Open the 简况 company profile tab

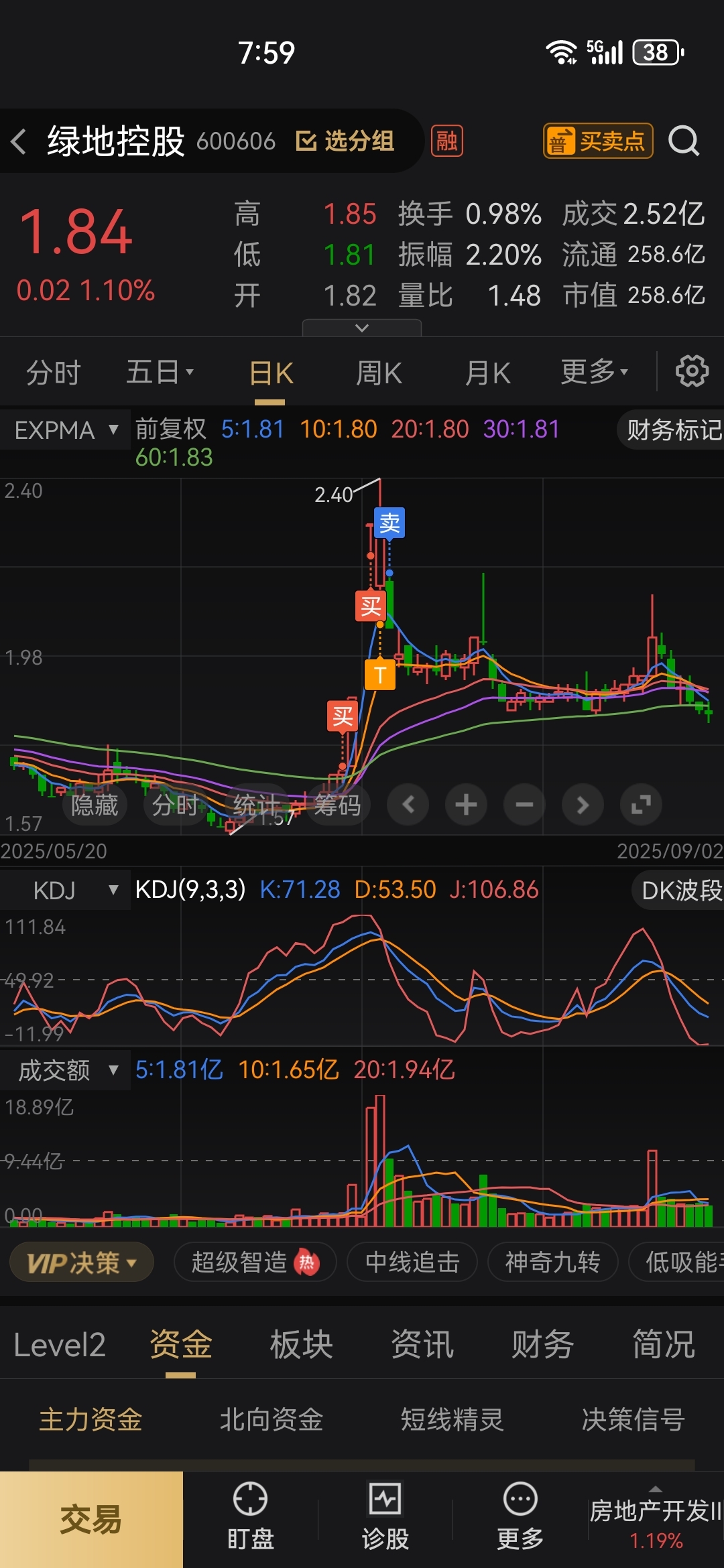click(x=664, y=1345)
